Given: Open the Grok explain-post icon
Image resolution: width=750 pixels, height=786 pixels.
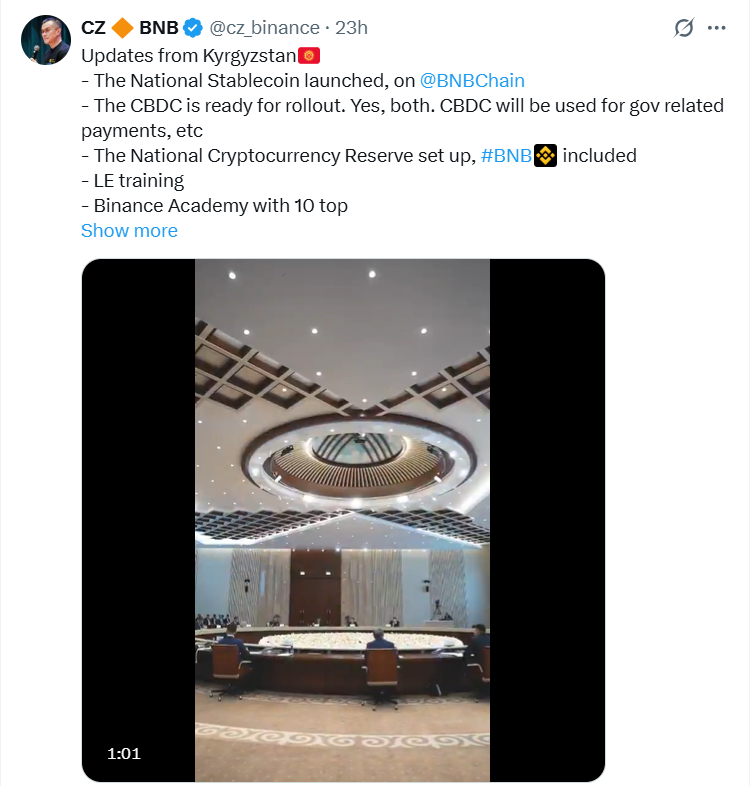Looking at the screenshot, I should (684, 28).
